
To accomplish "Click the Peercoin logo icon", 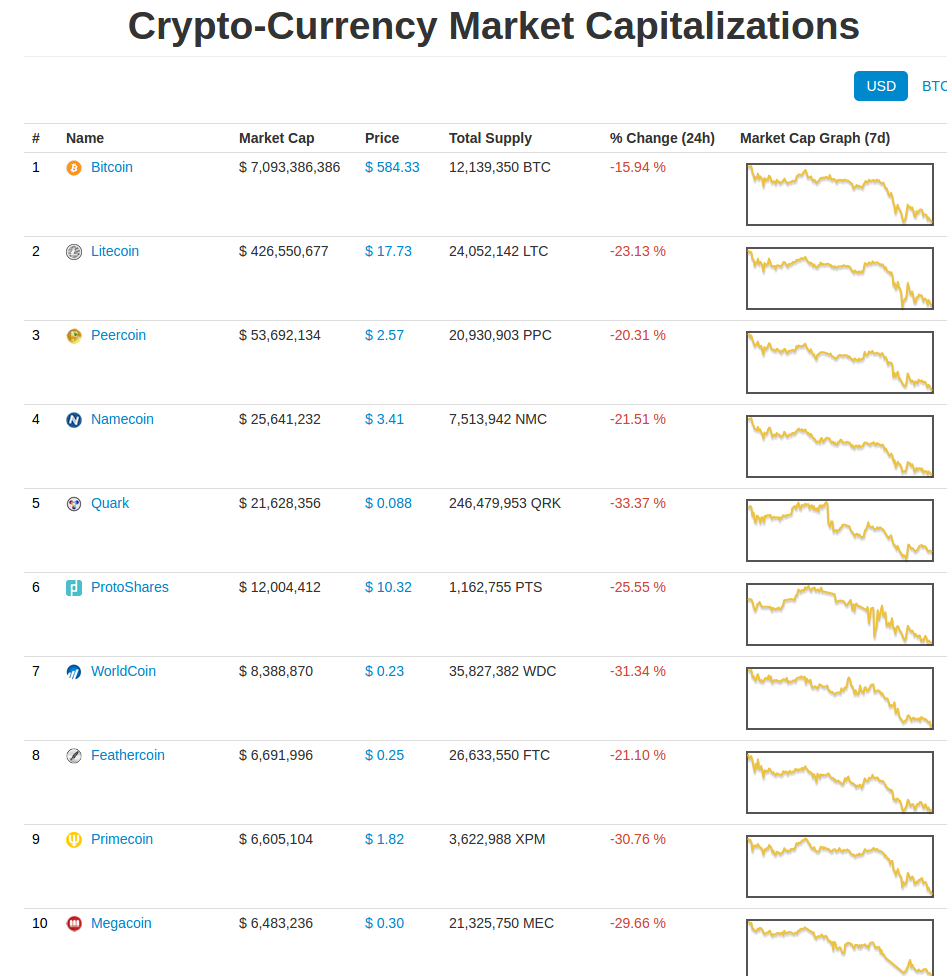I will pos(74,336).
